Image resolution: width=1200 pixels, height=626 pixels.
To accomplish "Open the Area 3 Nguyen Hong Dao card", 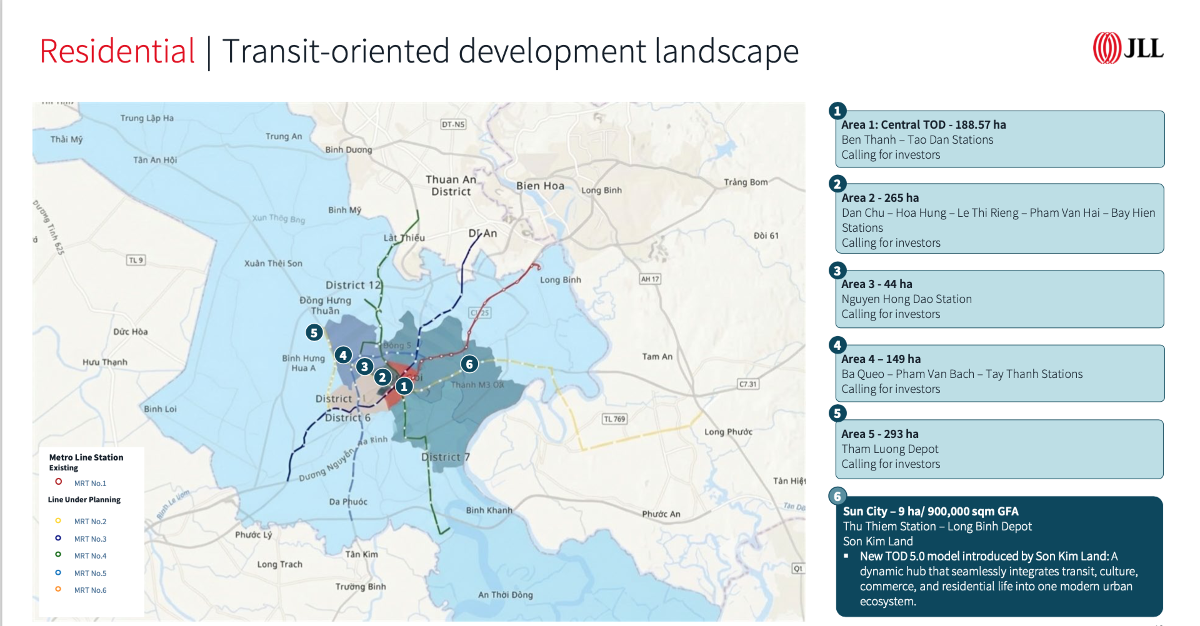I will click(1000, 299).
